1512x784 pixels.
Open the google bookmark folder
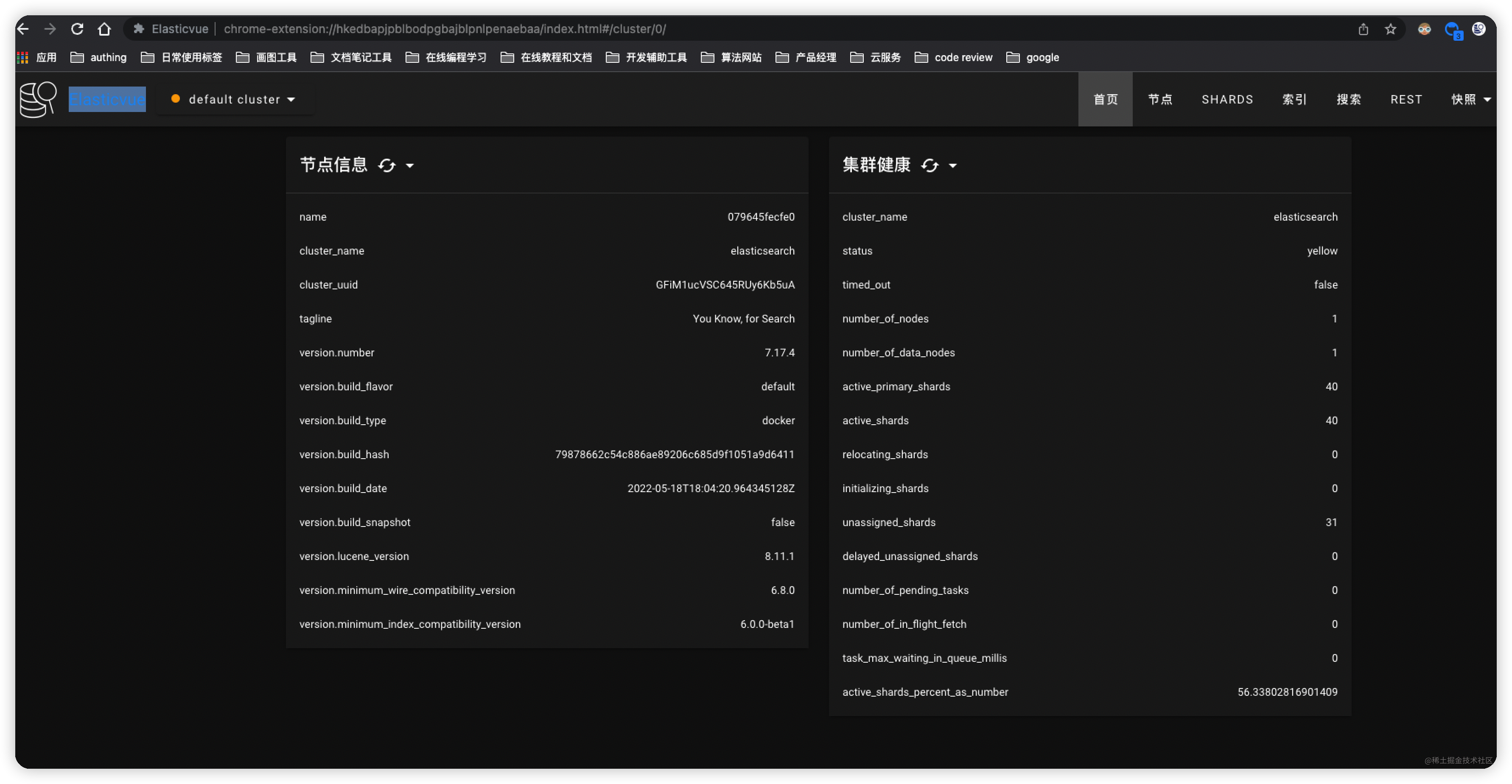[x=1033, y=58]
